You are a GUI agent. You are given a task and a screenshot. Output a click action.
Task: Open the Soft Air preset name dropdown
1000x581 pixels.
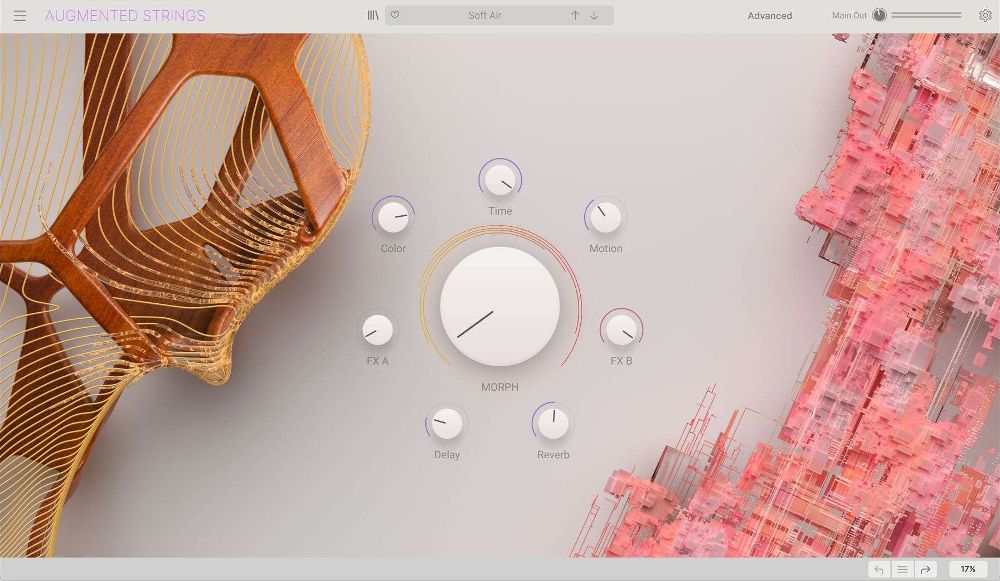coord(485,15)
